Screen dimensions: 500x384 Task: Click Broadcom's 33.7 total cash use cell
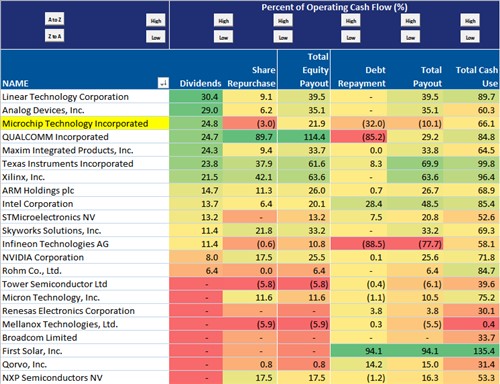click(x=472, y=337)
